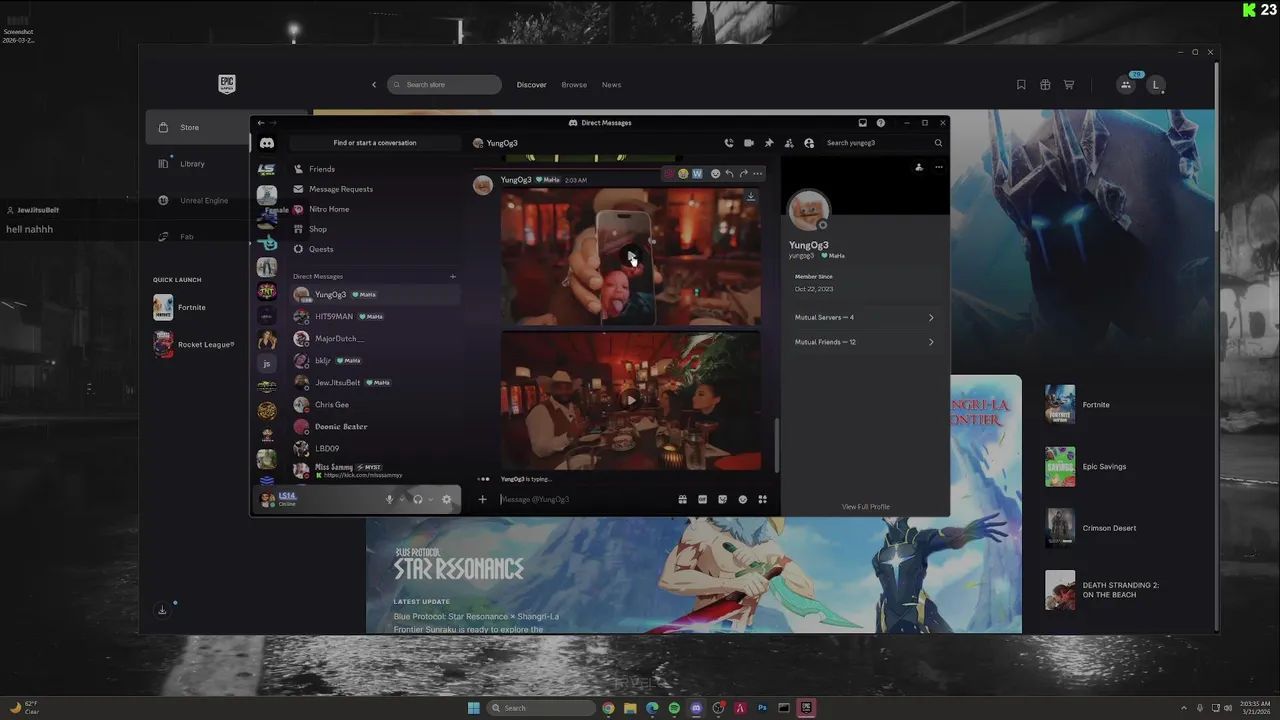React with the laughing emoji
Screen dimensions: 1280x720
point(683,174)
